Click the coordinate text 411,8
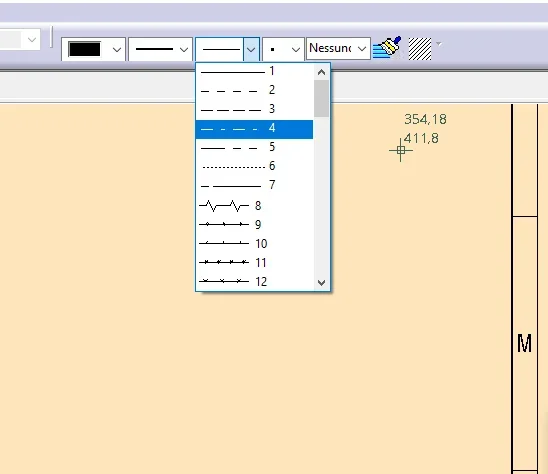 (421, 138)
